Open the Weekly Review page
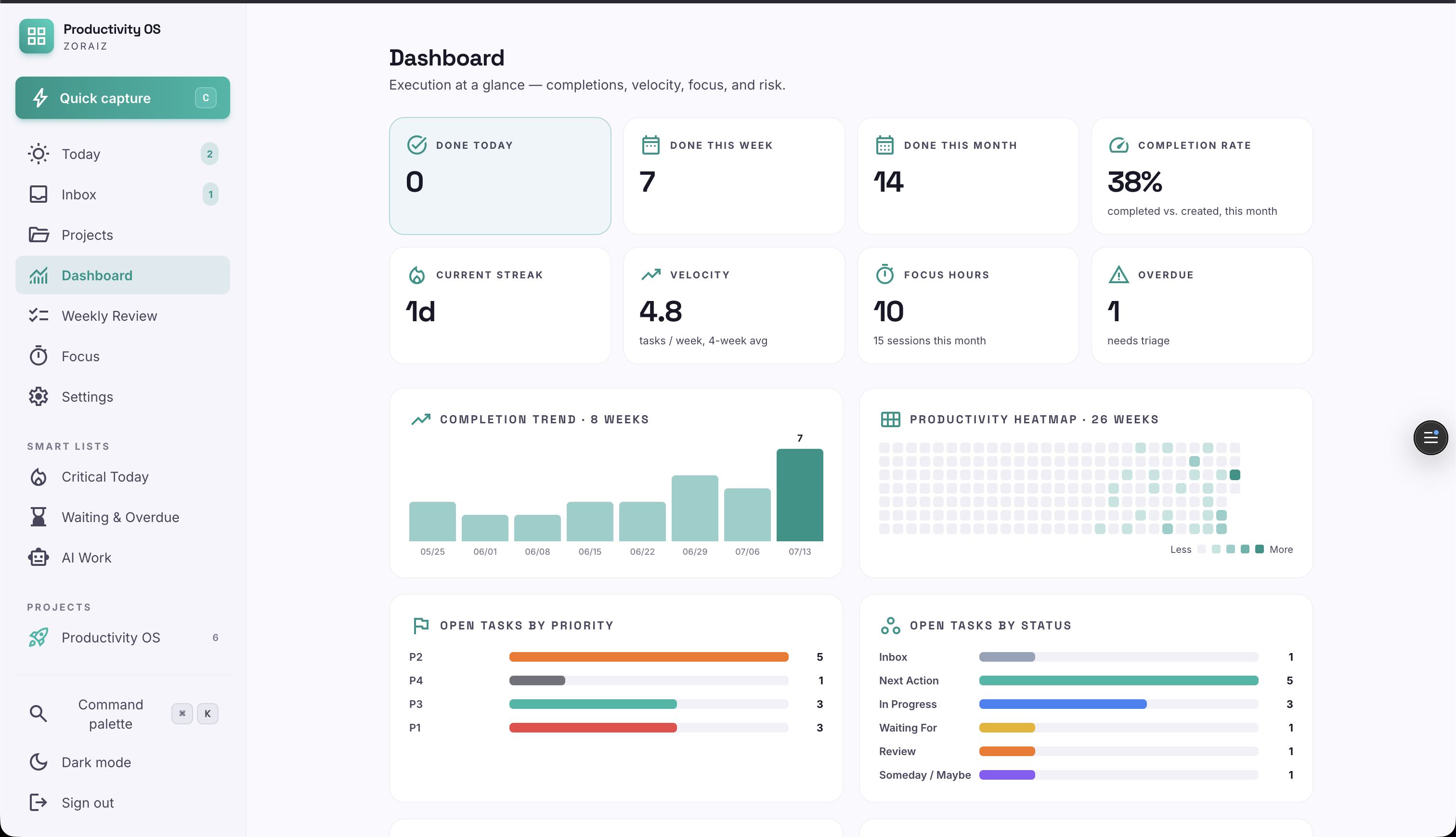 point(123,315)
